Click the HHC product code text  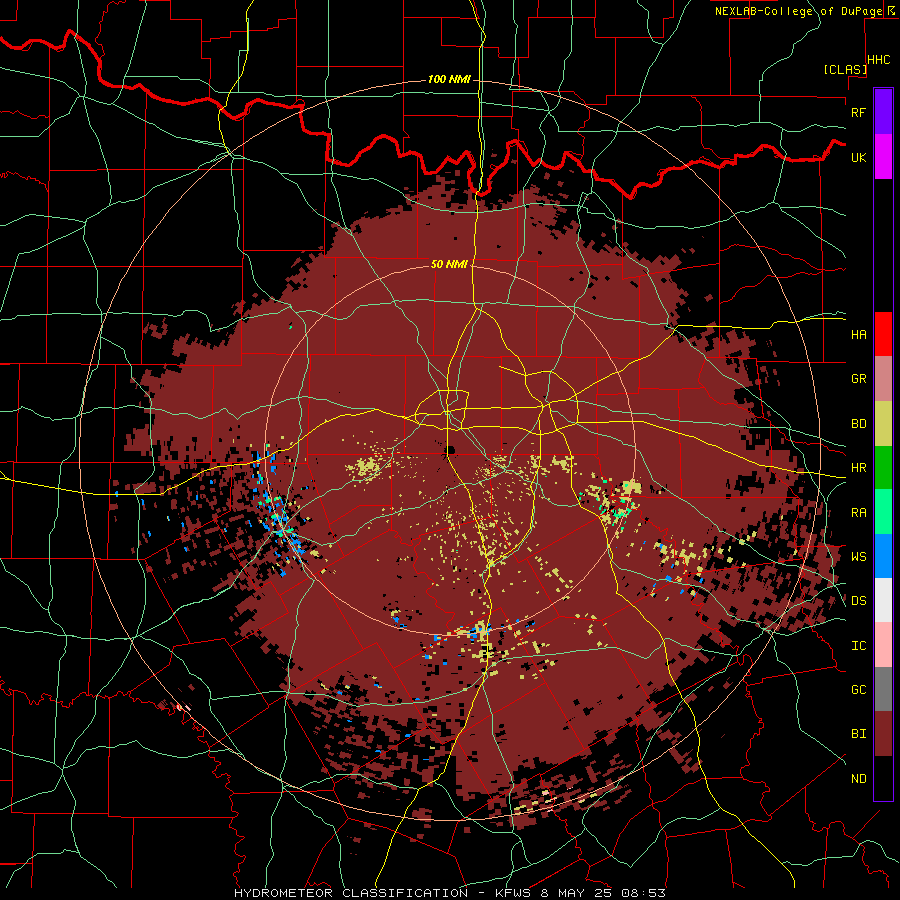click(x=878, y=60)
